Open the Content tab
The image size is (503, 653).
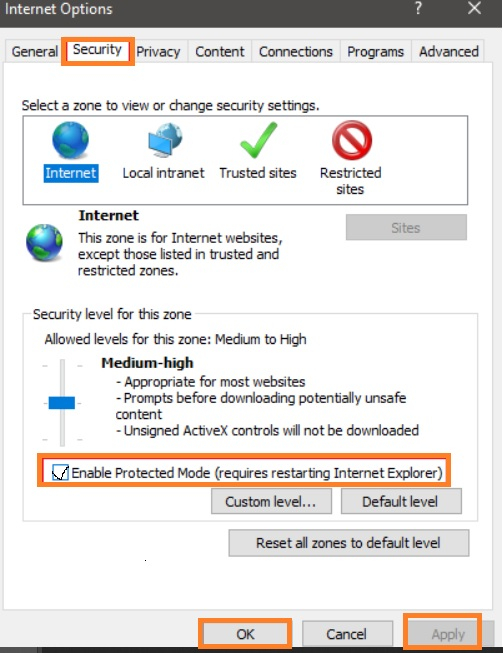click(x=220, y=52)
